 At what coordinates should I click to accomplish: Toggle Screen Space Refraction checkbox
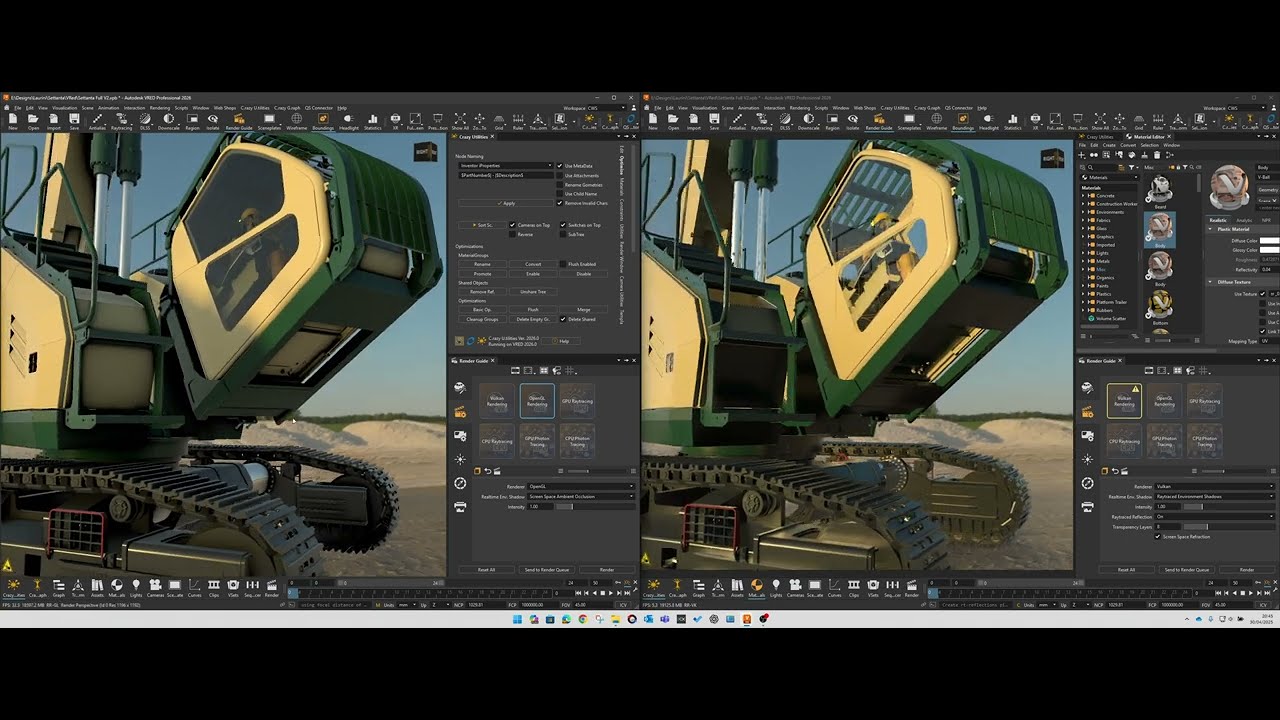point(1159,537)
